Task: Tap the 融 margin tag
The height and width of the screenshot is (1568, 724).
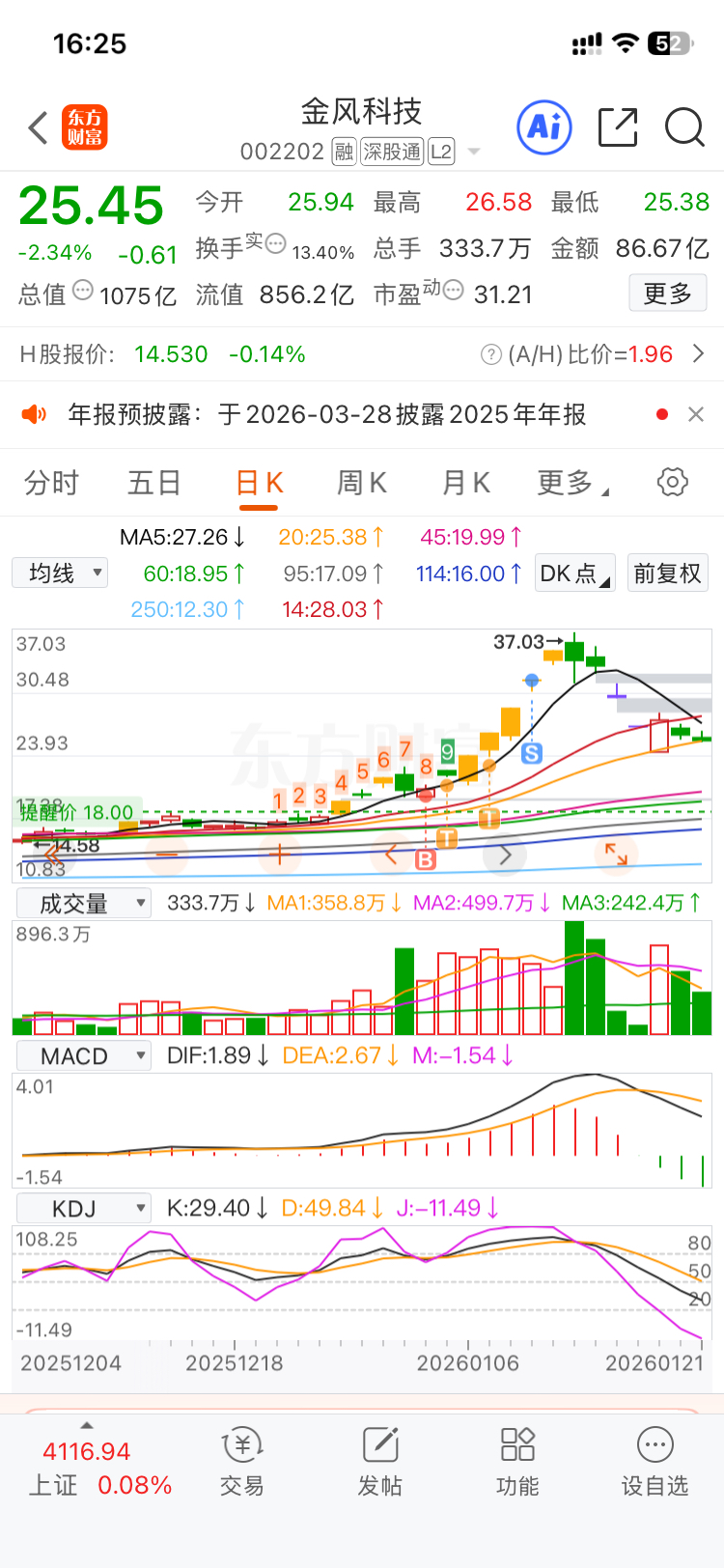Action: tap(344, 152)
